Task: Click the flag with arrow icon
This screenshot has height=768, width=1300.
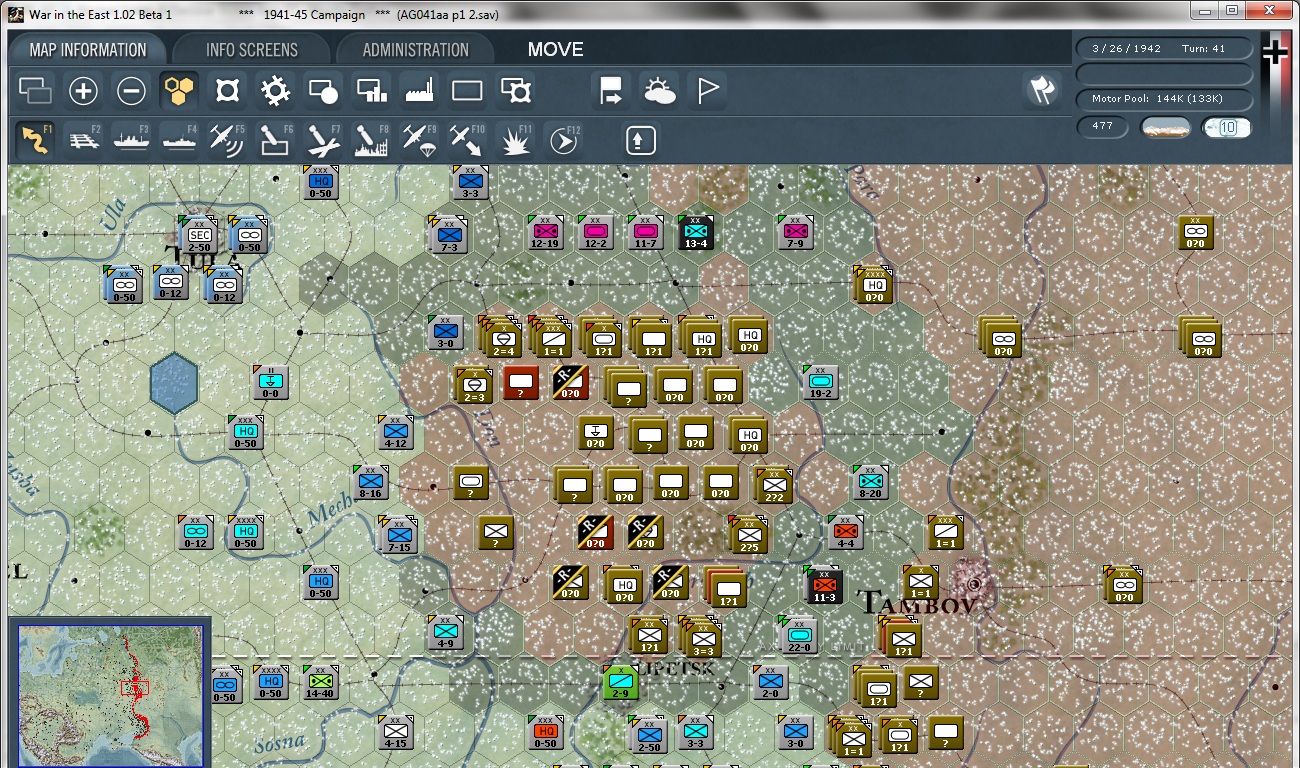Action: [x=610, y=91]
